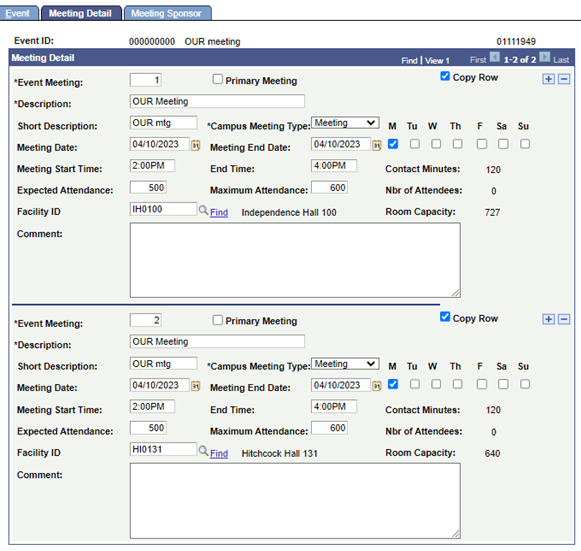This screenshot has width=581, height=551.
Task: Open calendar for meeting 1 Meeting End Date
Action: click(377, 145)
